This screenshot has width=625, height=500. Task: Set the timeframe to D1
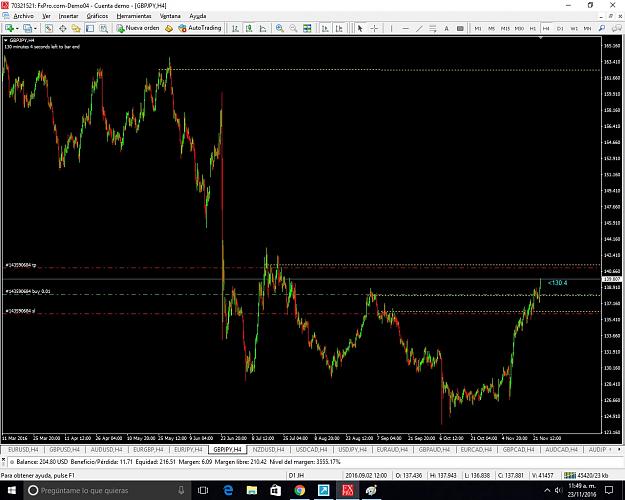(560, 28)
